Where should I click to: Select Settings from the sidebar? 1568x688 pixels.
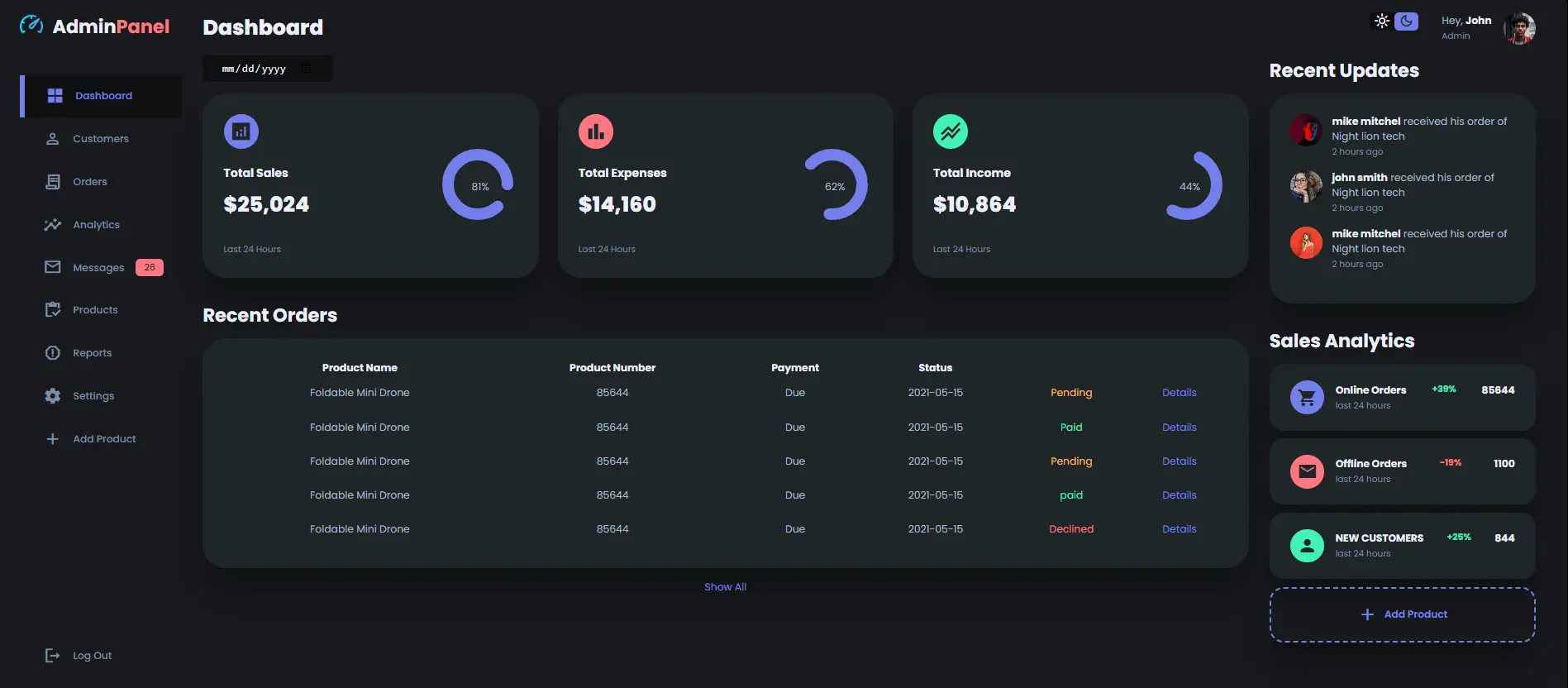93,396
